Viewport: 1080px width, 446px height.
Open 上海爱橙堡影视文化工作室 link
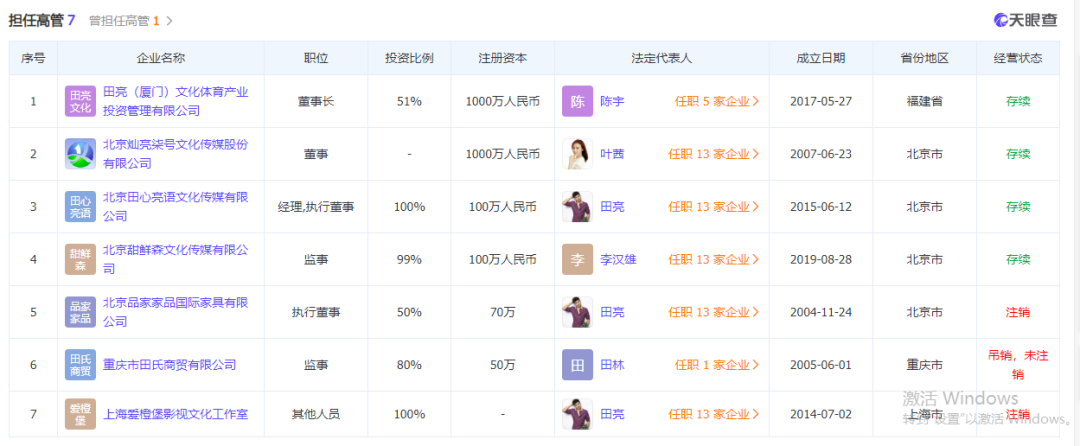[x=176, y=414]
